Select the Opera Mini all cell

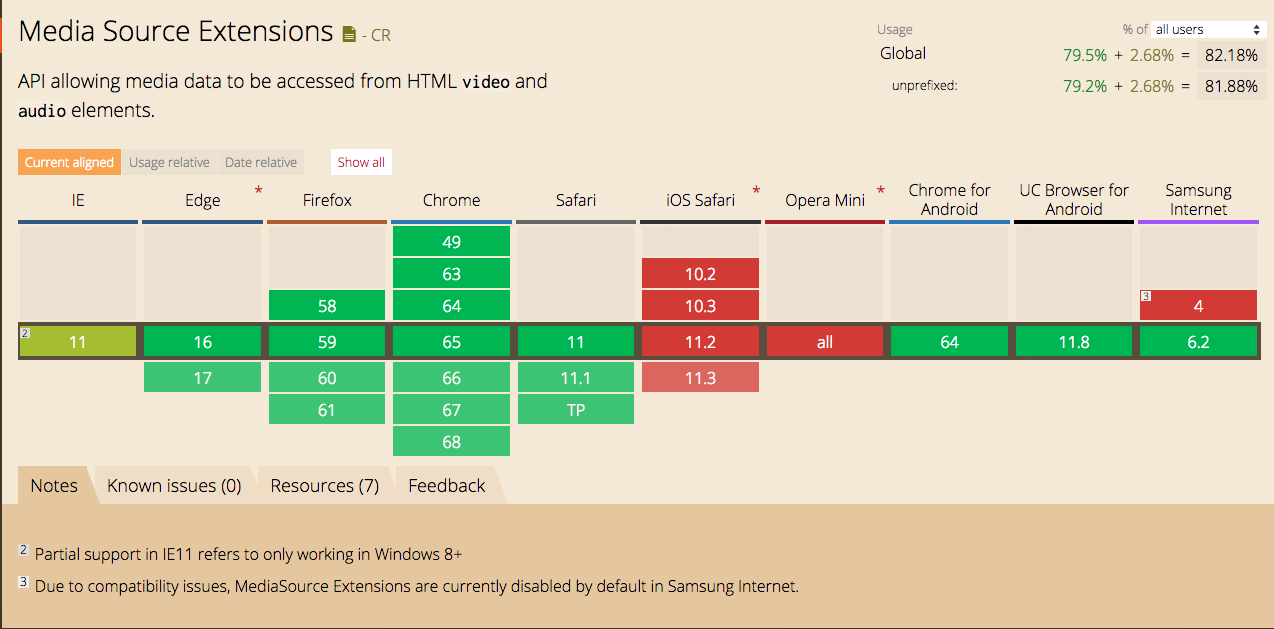(825, 342)
